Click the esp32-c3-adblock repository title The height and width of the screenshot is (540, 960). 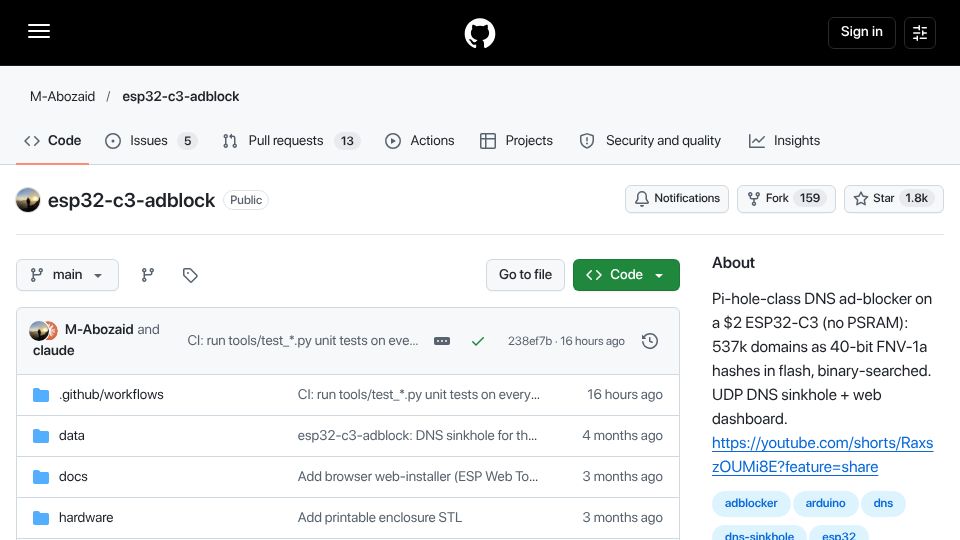[x=132, y=200]
